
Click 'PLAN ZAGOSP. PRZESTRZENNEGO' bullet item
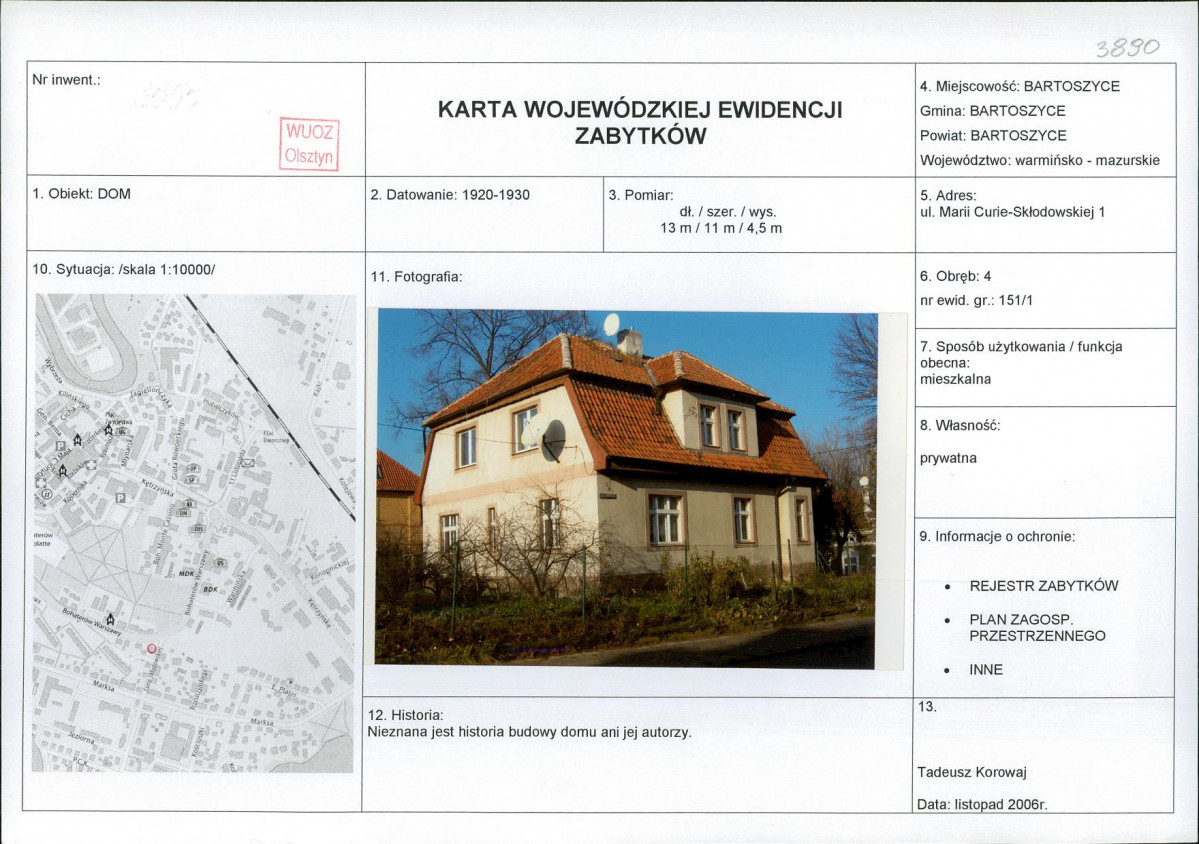(x=1037, y=628)
